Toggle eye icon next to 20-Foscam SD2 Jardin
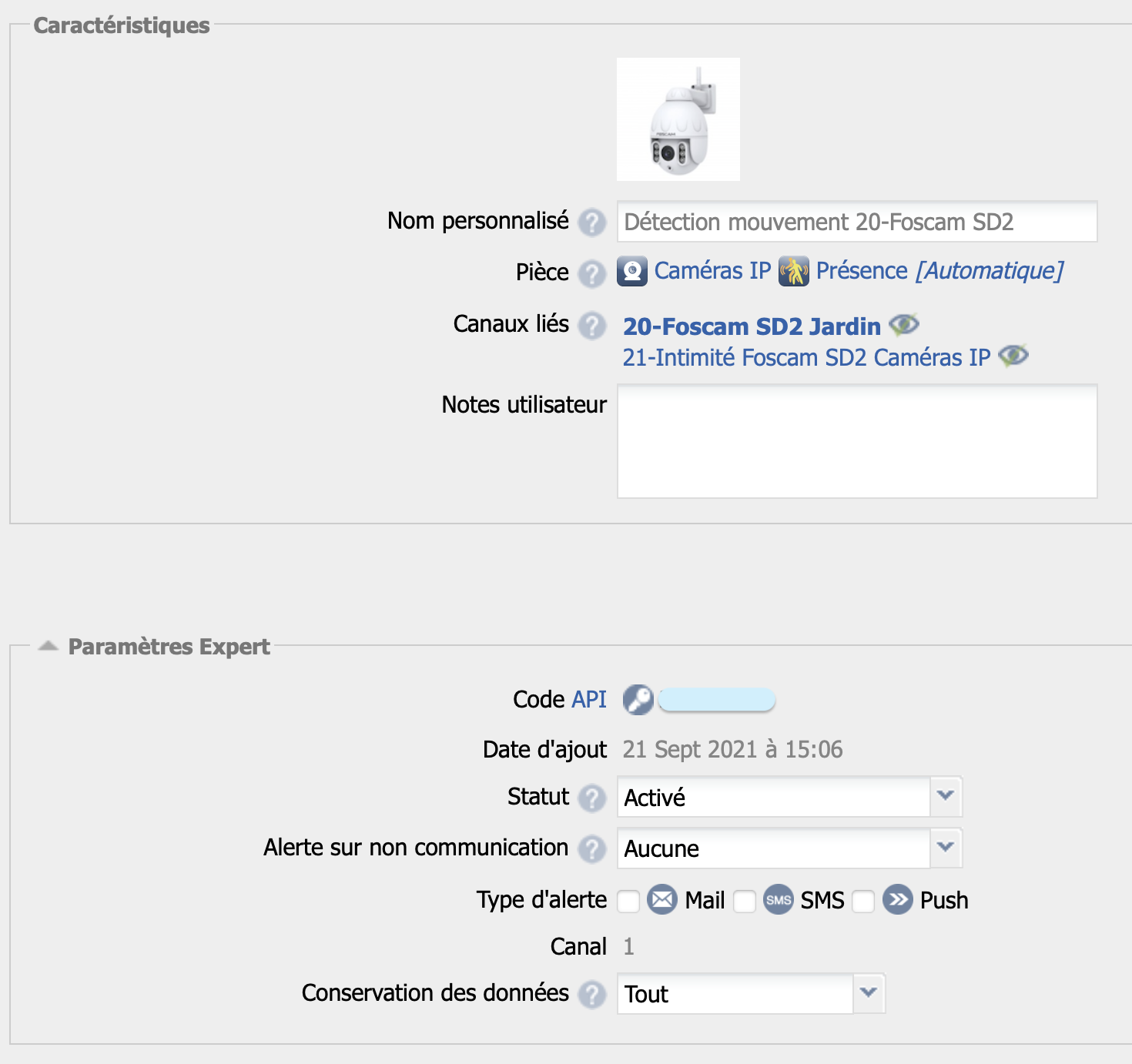This screenshot has height=1064, width=1132. tap(904, 325)
